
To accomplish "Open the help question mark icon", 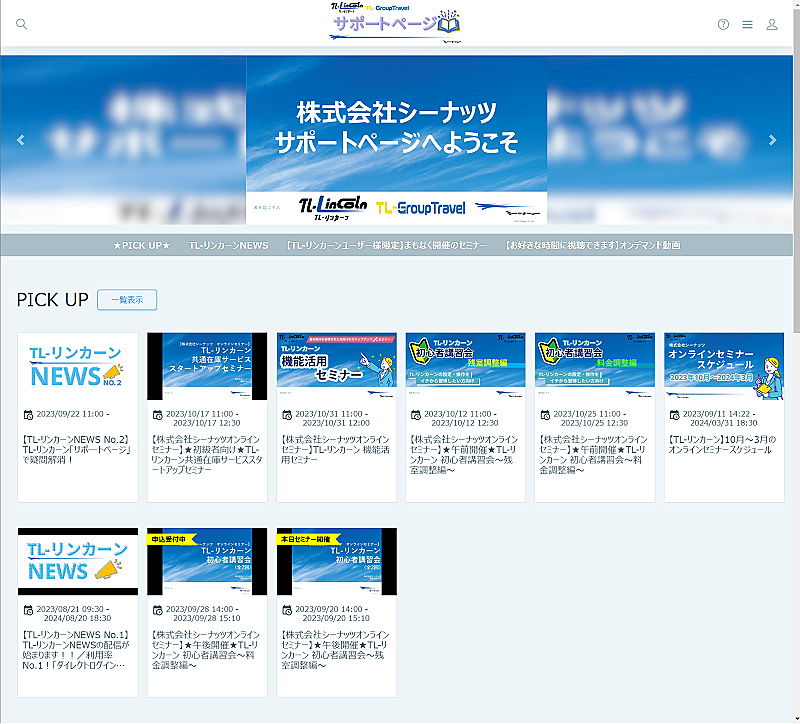I will [x=723, y=24].
